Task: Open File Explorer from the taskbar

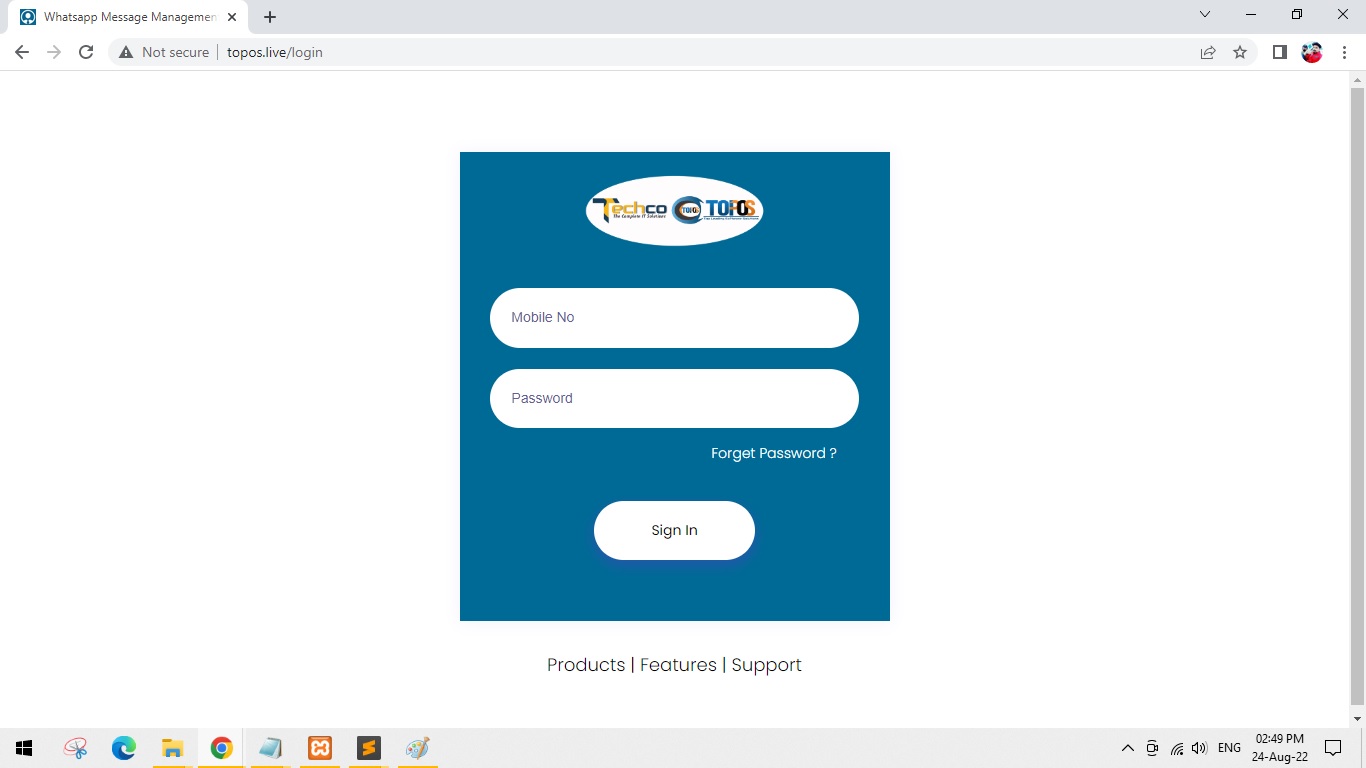Action: [173, 748]
